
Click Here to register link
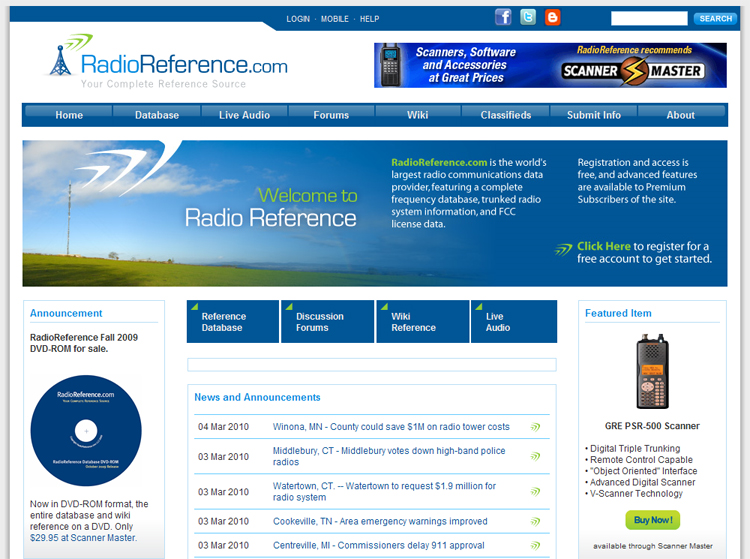(x=603, y=246)
